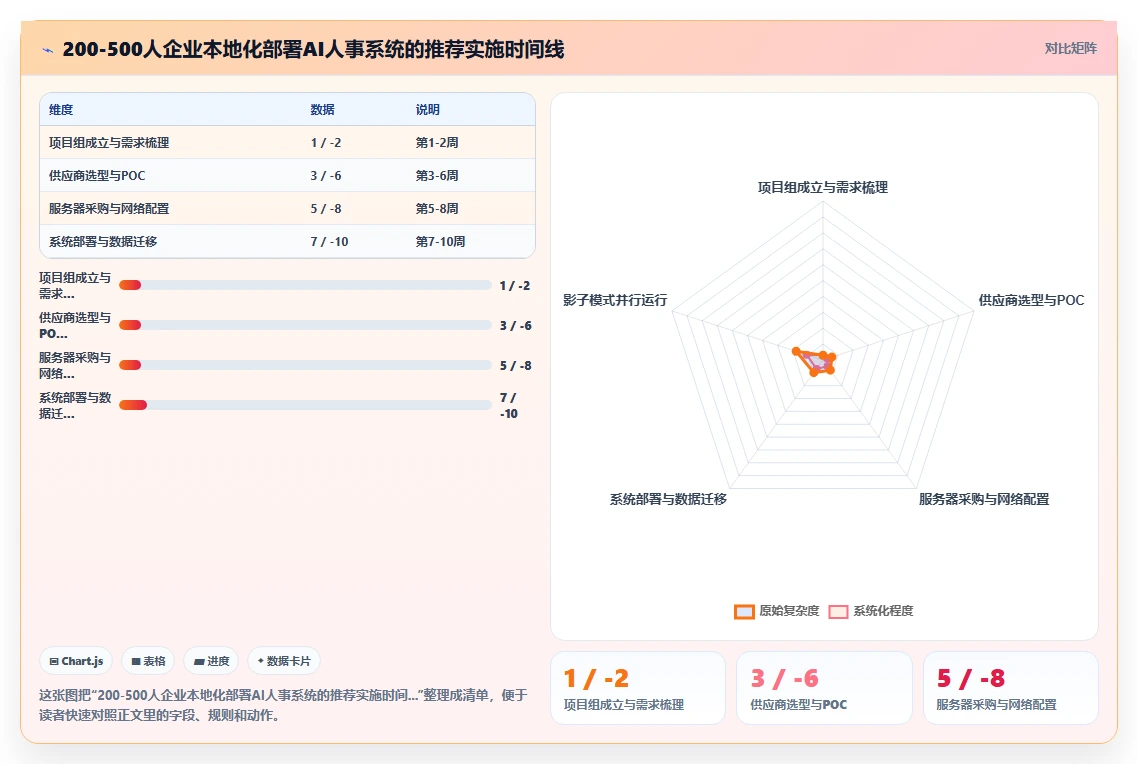Viewport: 1138px width, 764px height.
Task: Click the 对比矩阵 label in header
Action: 1071,49
